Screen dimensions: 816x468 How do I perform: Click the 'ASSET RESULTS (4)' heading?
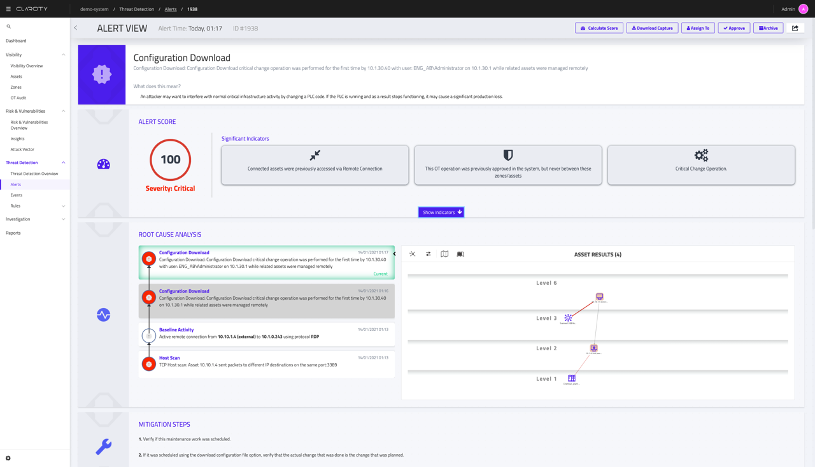click(597, 255)
